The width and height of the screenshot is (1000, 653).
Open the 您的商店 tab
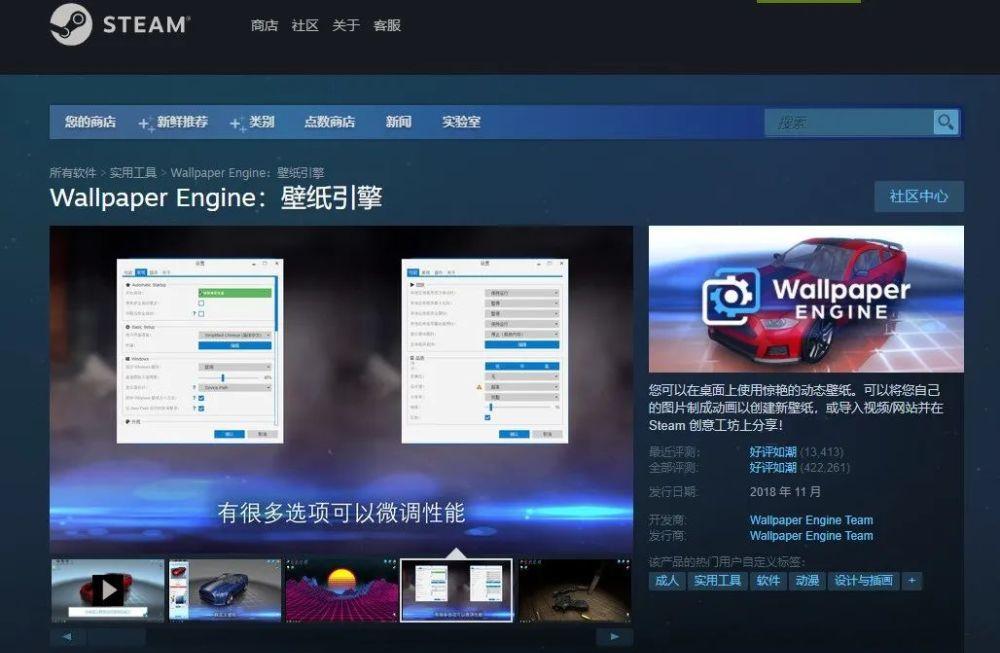click(x=90, y=122)
